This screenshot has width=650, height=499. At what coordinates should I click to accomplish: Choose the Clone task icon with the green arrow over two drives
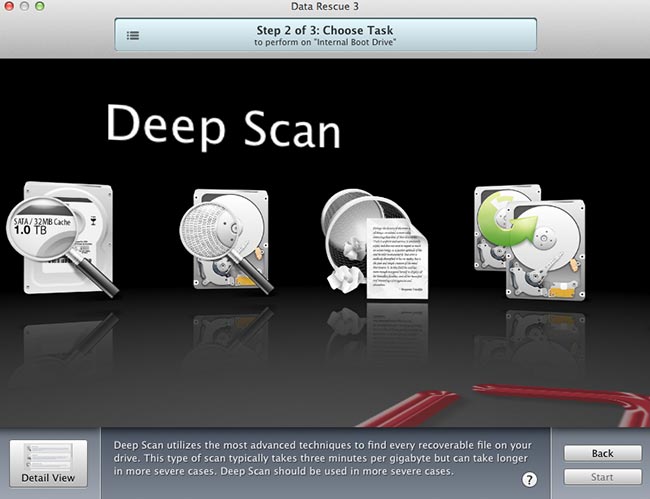tap(530, 243)
